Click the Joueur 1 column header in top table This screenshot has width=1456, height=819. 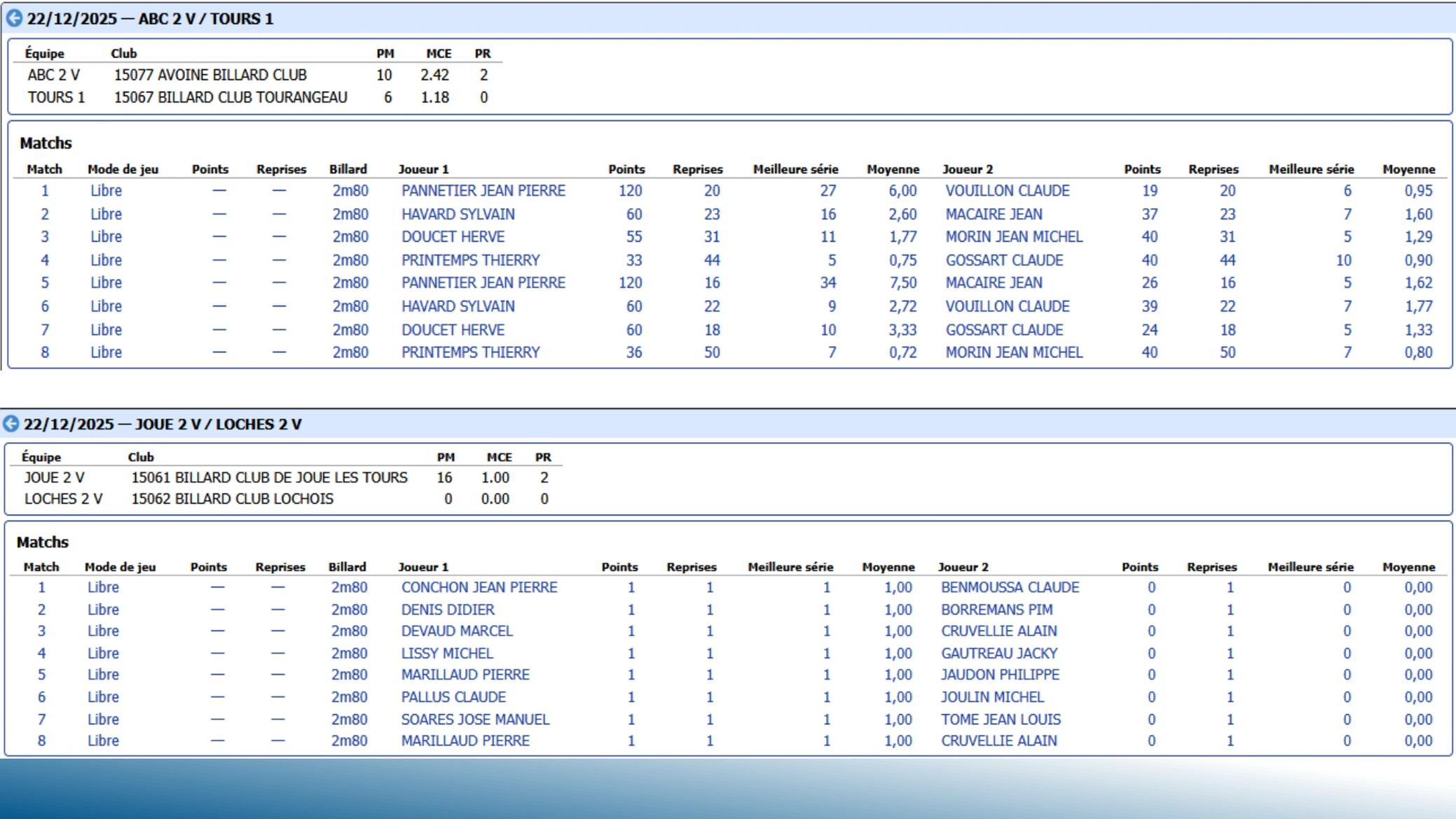(x=423, y=170)
